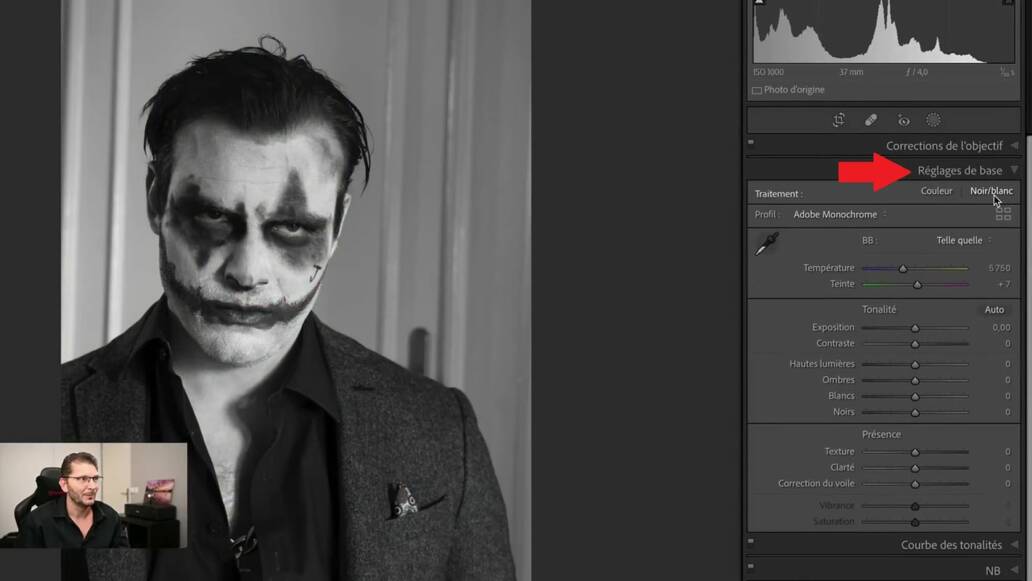This screenshot has width=1032, height=581.
Task: Toggle shadow clipping triangle in histogram
Action: coord(759,3)
